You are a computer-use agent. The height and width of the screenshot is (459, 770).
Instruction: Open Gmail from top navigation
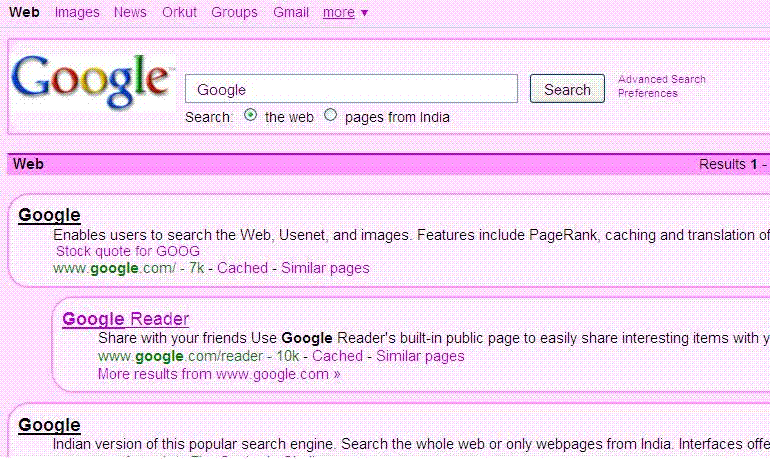(x=291, y=12)
